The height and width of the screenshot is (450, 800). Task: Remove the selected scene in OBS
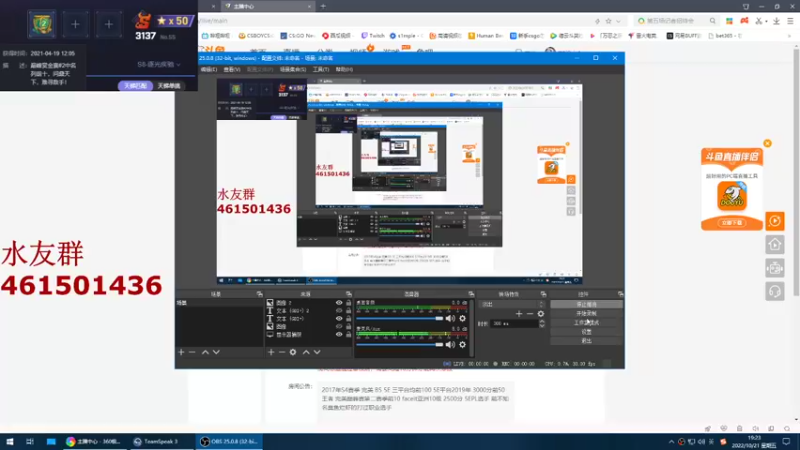[x=192, y=352]
